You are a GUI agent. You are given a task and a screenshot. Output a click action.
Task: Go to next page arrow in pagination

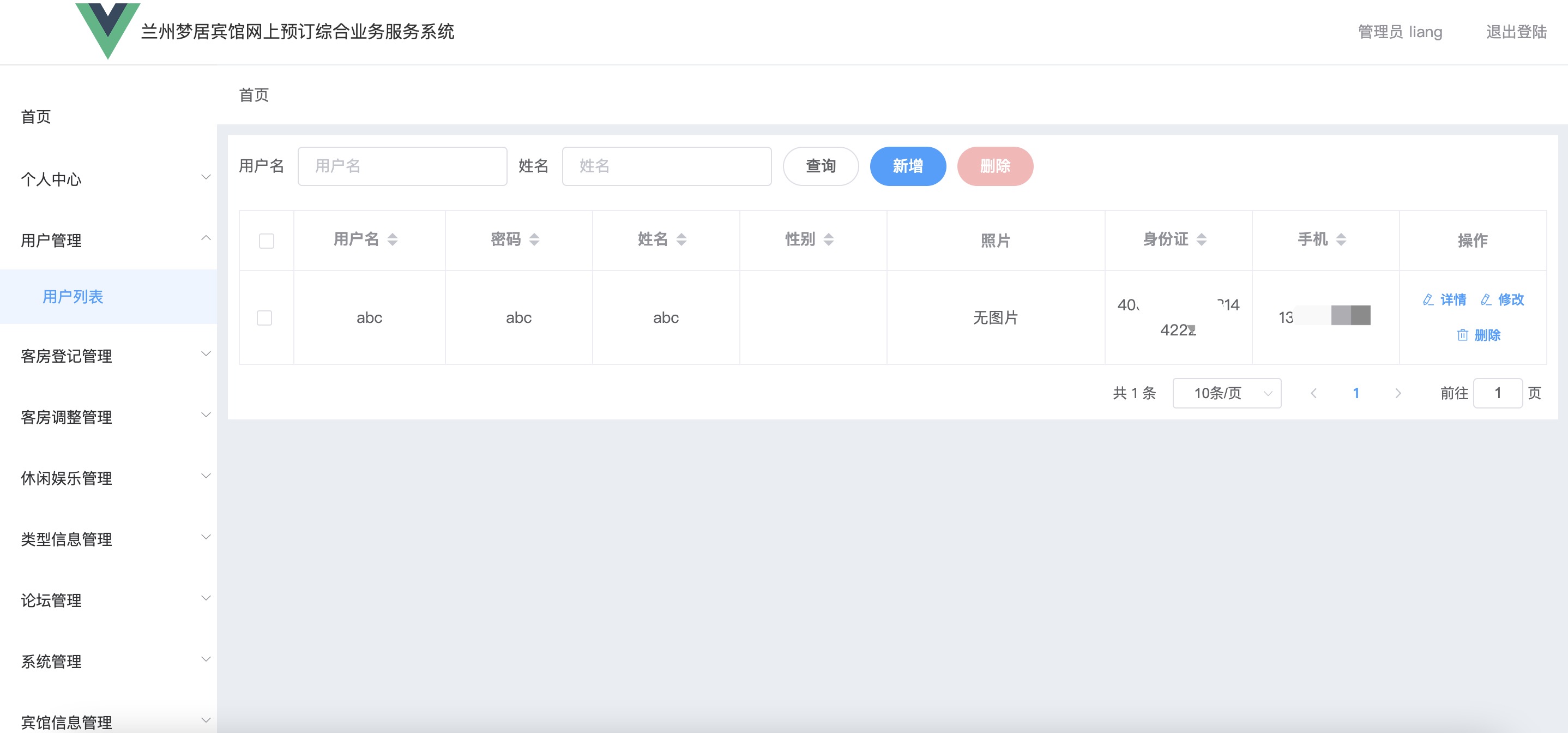click(x=1398, y=393)
